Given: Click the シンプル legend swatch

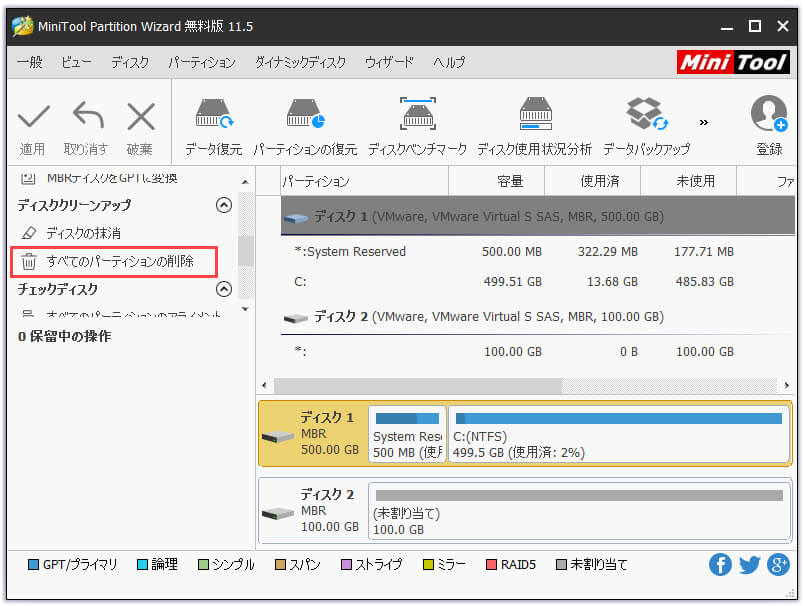Looking at the screenshot, I should [x=203, y=565].
